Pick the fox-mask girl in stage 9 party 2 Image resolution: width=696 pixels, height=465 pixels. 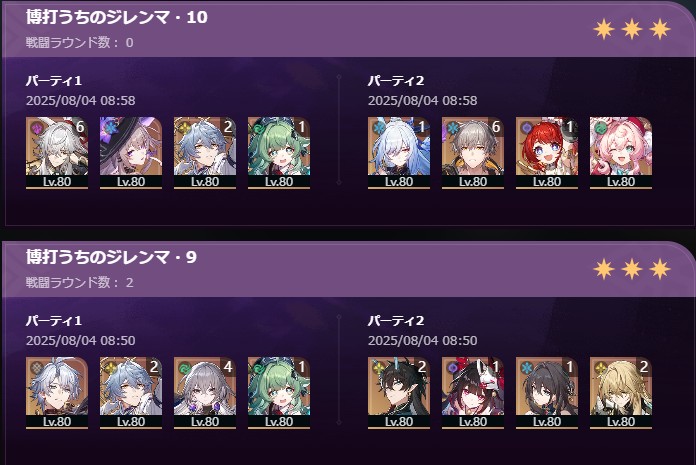coord(473,393)
